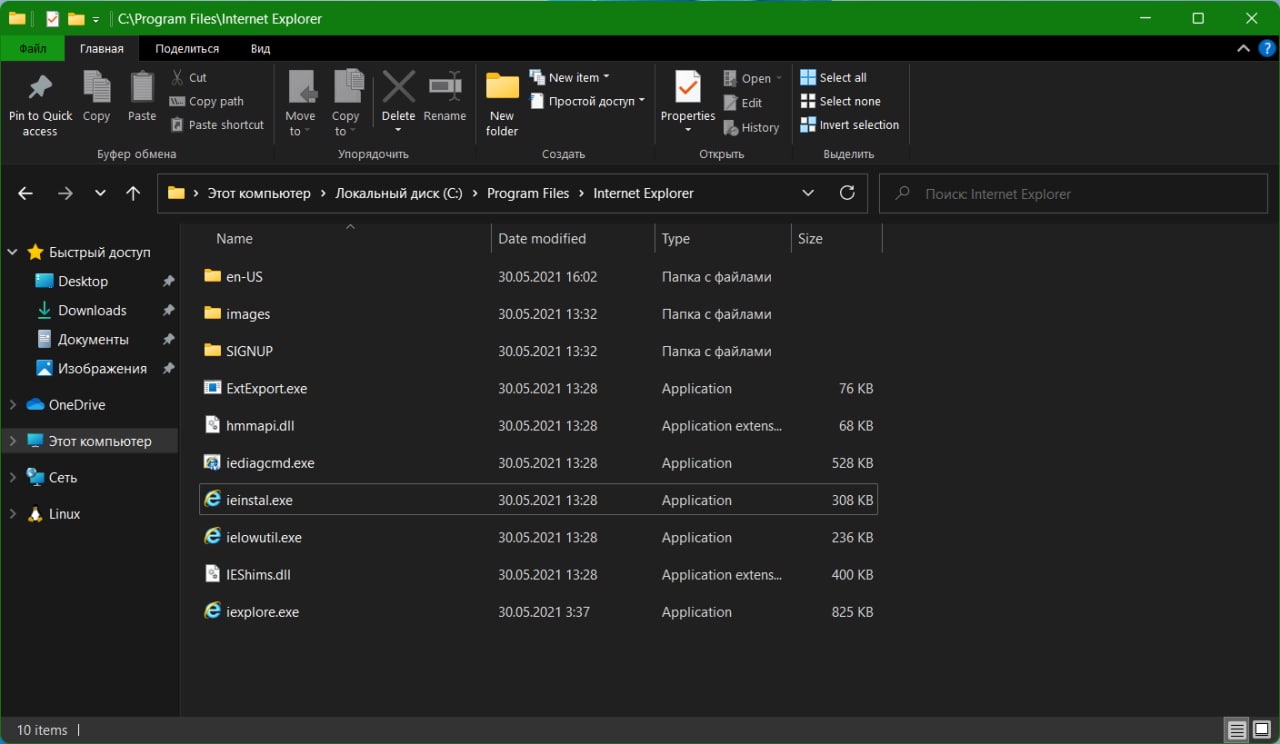Select hmmapi.dll file
This screenshot has width=1280, height=744.
coord(538,426)
